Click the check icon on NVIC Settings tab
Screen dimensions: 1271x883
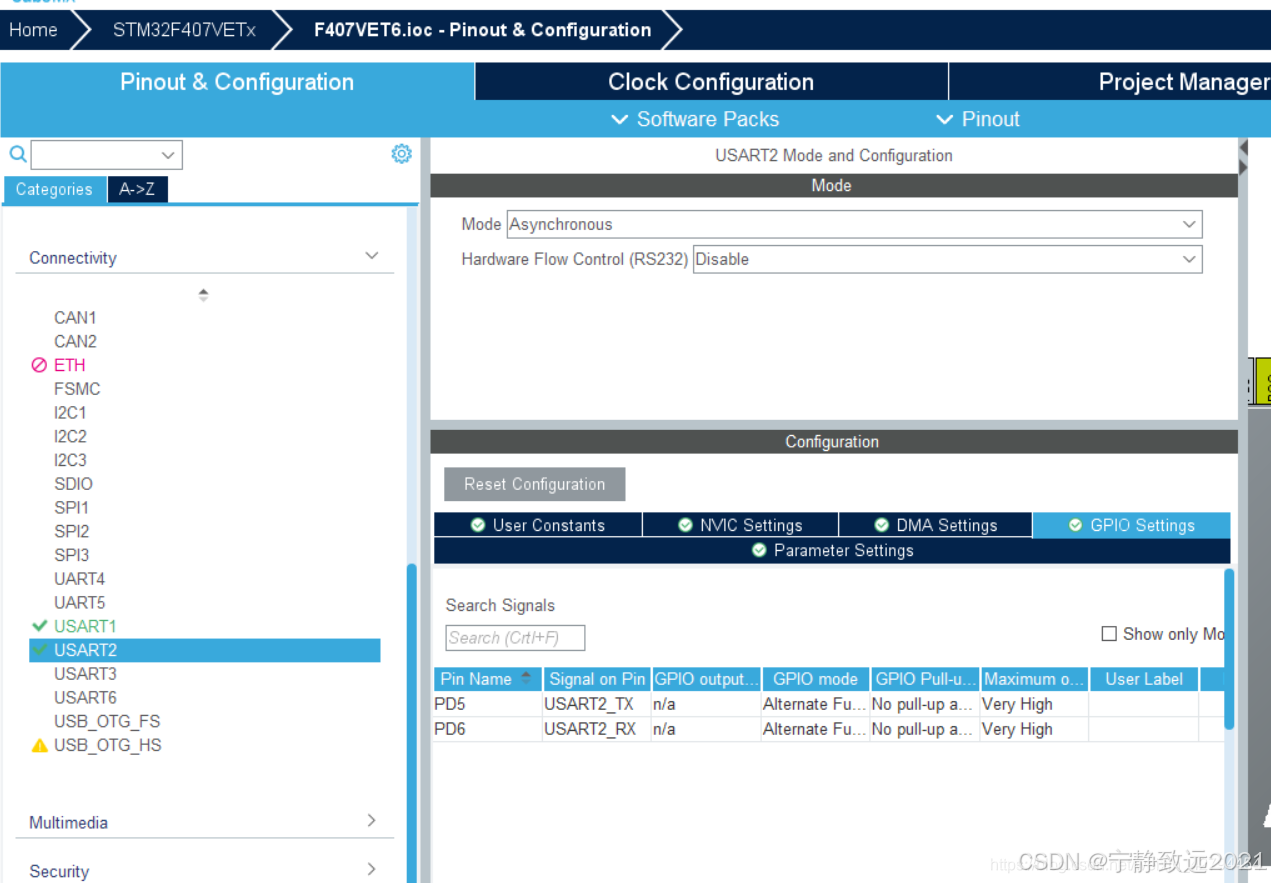point(685,525)
